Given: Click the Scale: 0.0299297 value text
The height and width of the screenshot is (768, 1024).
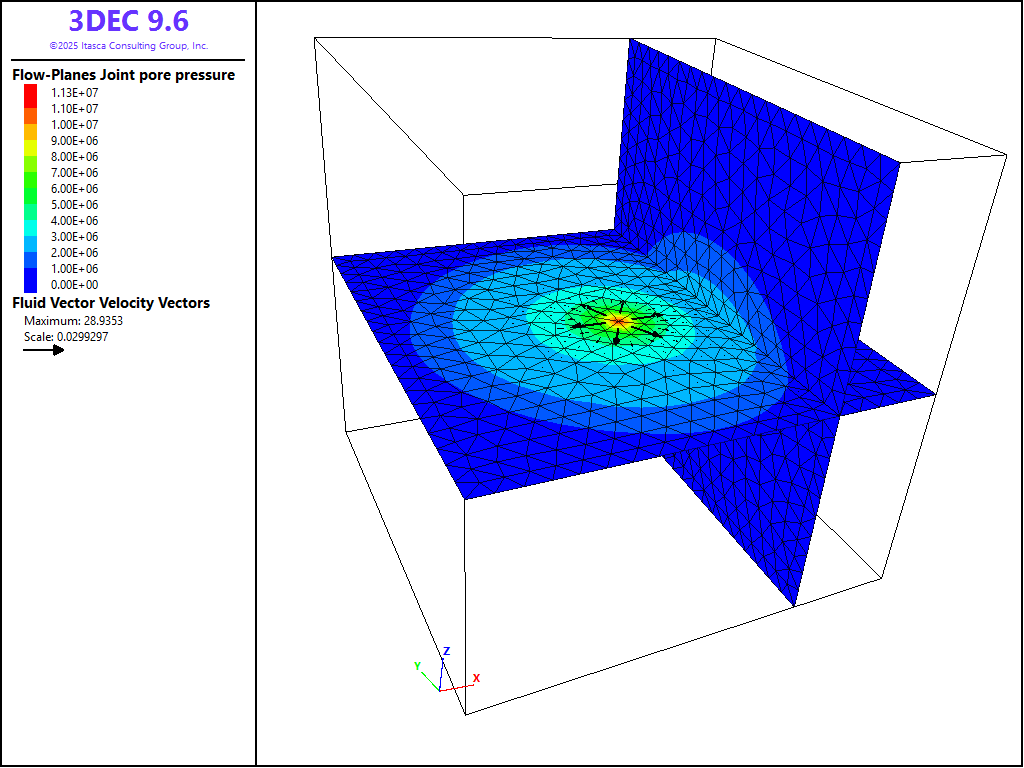Looking at the screenshot, I should (66, 337).
